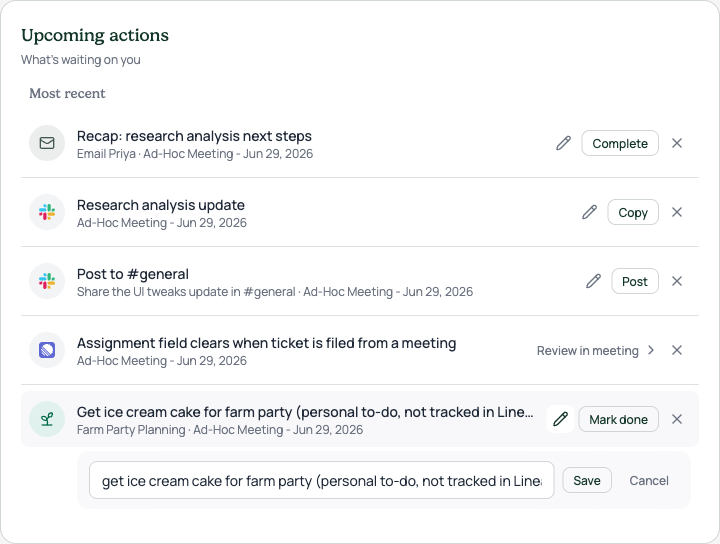Edit the Recap research analysis item with the pencil
Image resolution: width=720 pixels, height=544 pixels.
[x=563, y=143]
